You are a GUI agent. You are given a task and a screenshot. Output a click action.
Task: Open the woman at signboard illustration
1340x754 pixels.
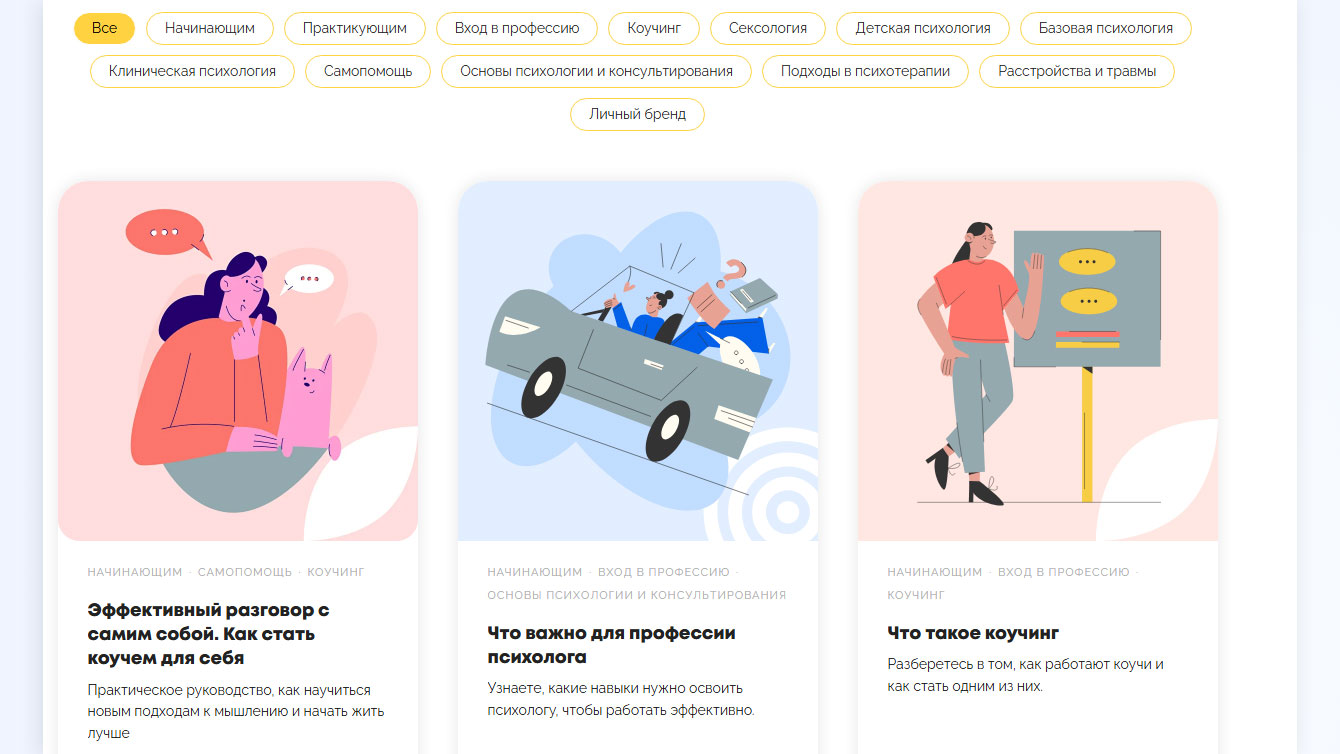pos(1038,361)
